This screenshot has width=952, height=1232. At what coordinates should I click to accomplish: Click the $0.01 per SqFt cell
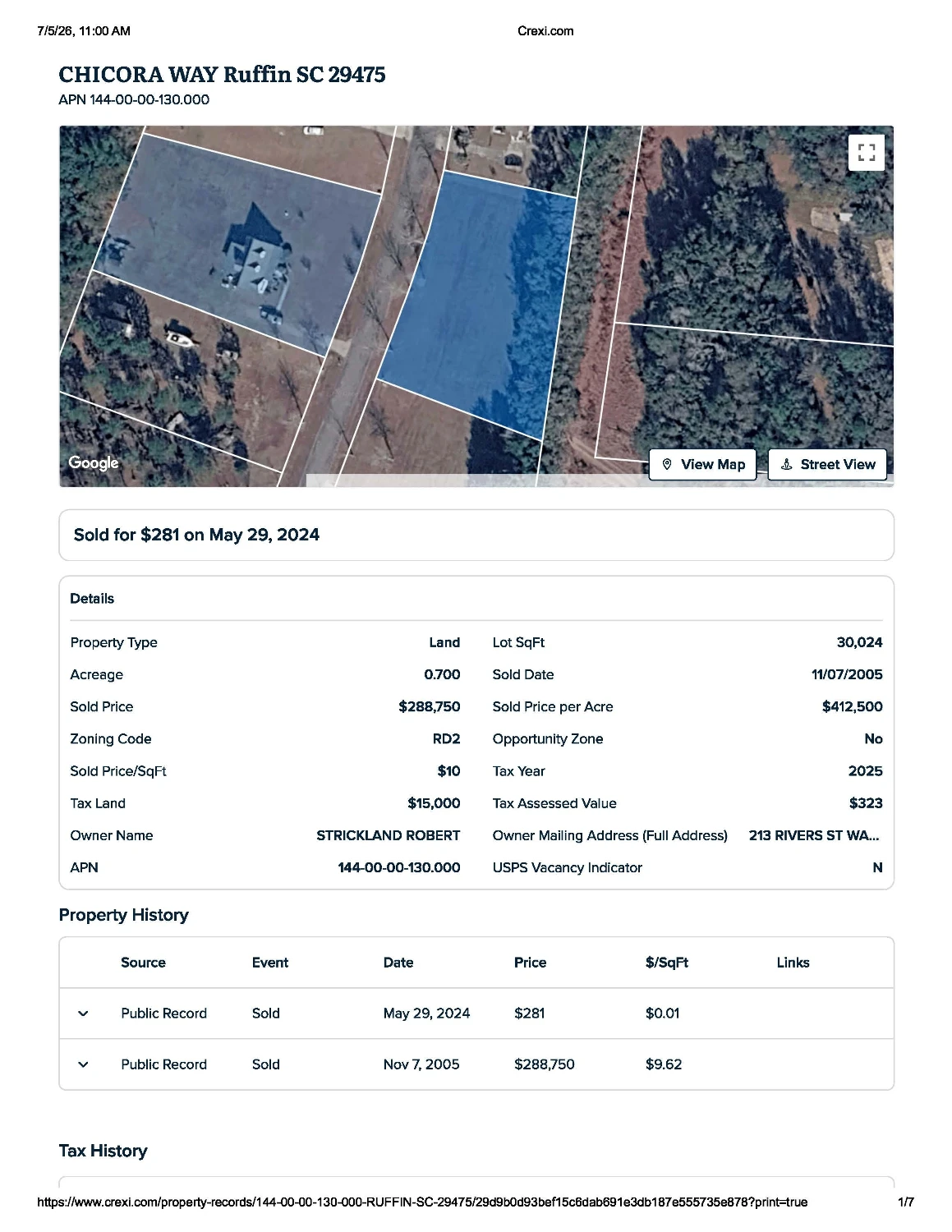point(662,1014)
